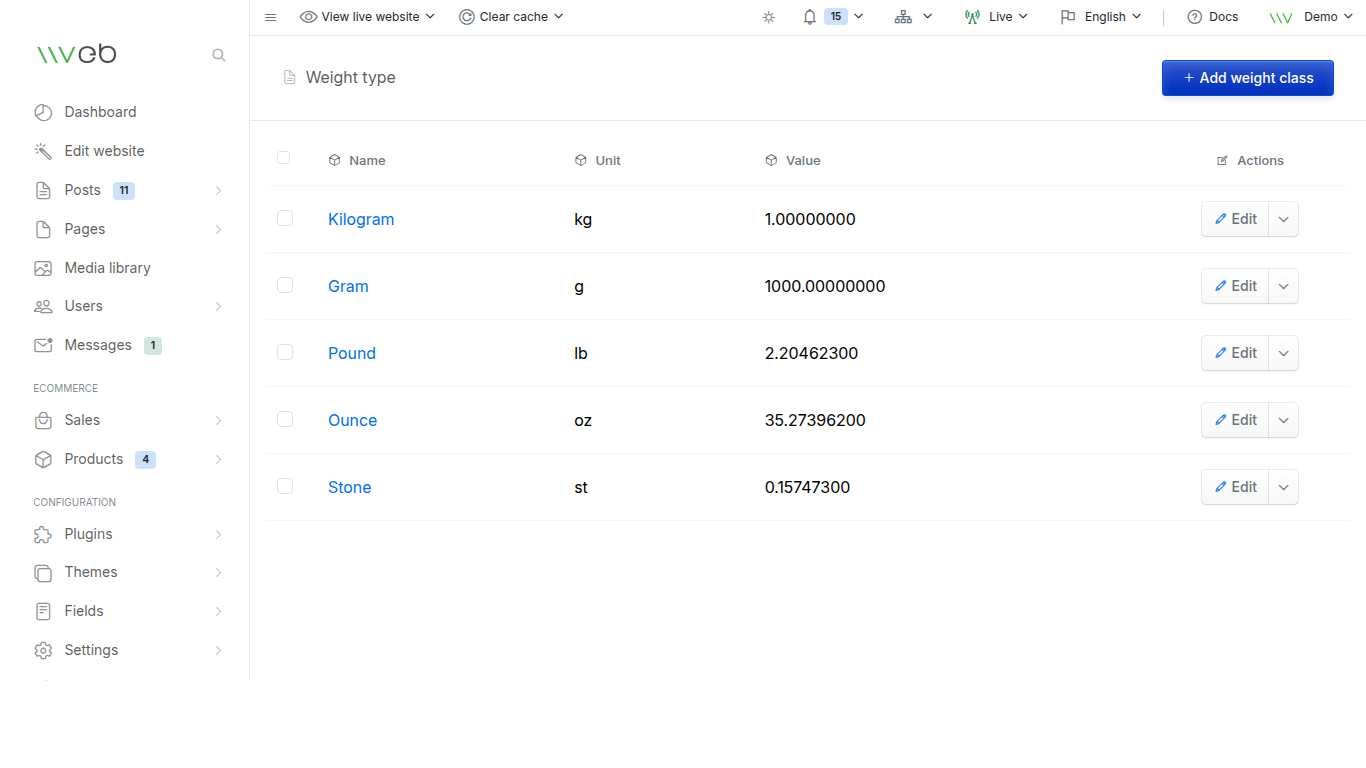Toggle the select-all checkbox in header
Image resolution: width=1366 pixels, height=768 pixels.
284,158
